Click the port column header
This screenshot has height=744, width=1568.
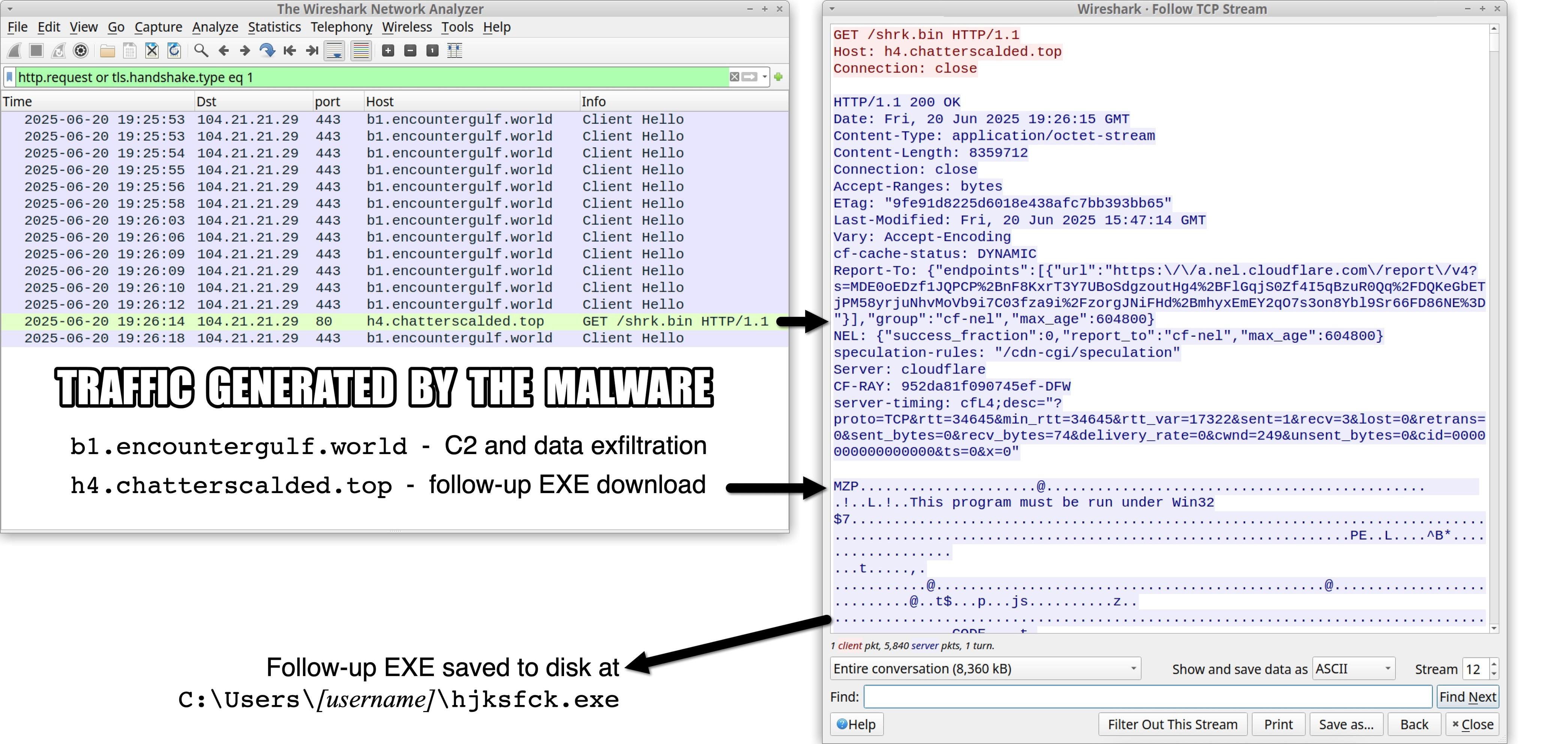(x=338, y=102)
